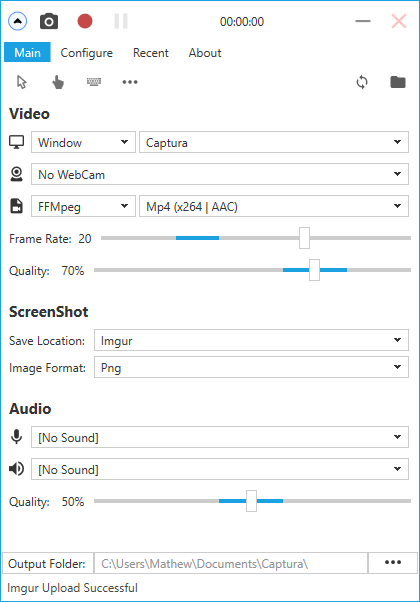
Task: Open overlay options with the three dots icon
Action: 130,82
